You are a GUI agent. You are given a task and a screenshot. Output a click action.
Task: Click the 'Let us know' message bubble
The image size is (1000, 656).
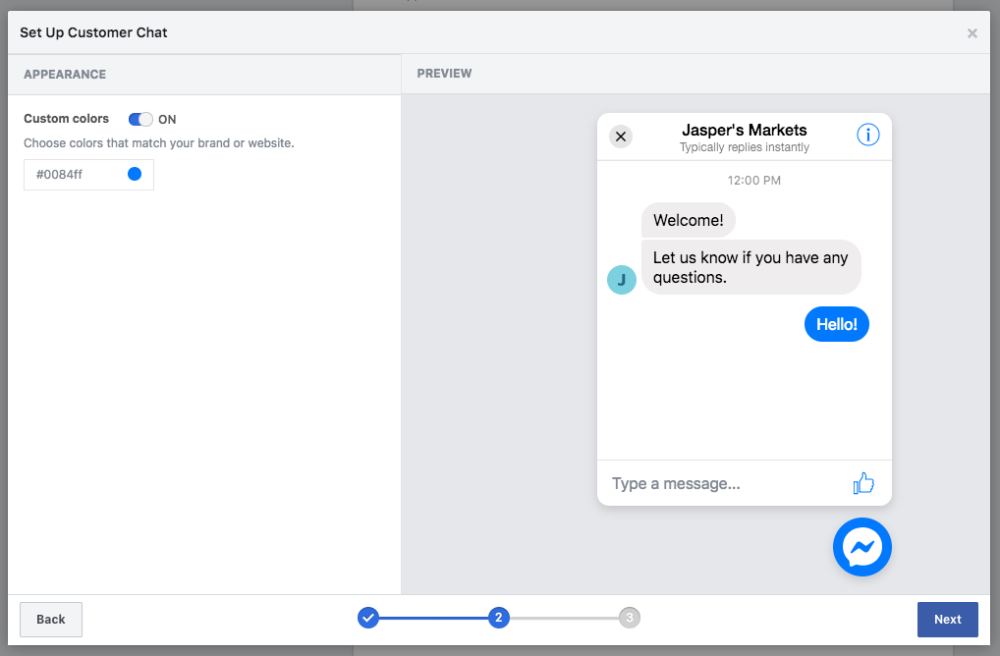[x=750, y=267]
